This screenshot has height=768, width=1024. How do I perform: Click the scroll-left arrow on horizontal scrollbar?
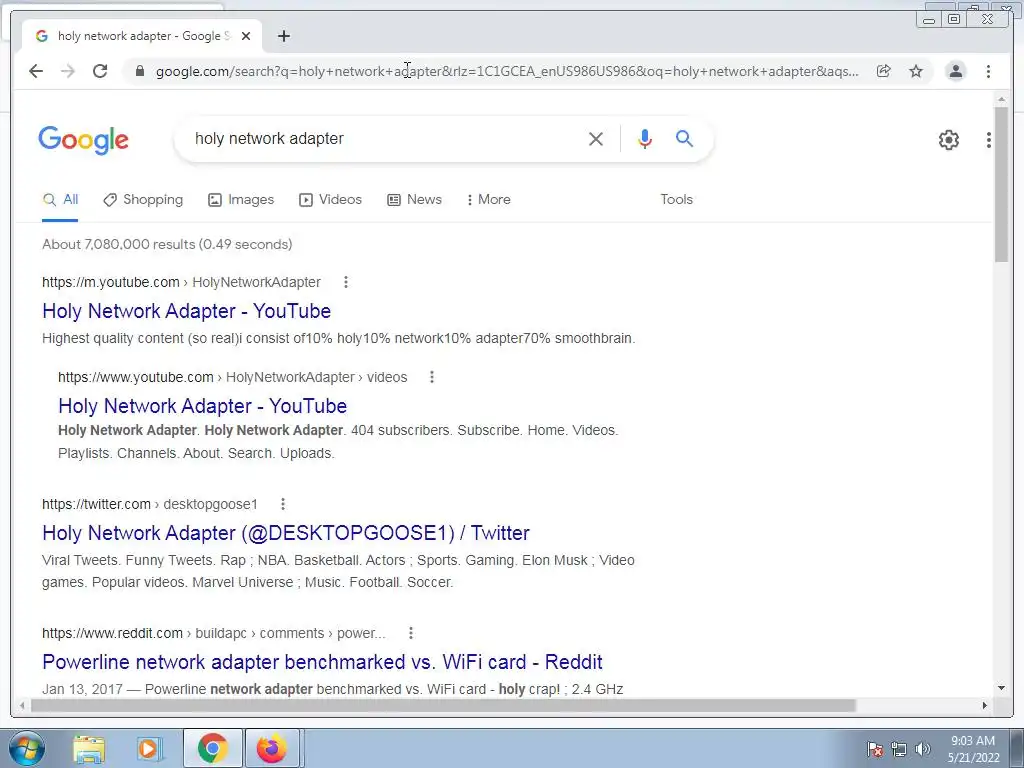point(22,705)
